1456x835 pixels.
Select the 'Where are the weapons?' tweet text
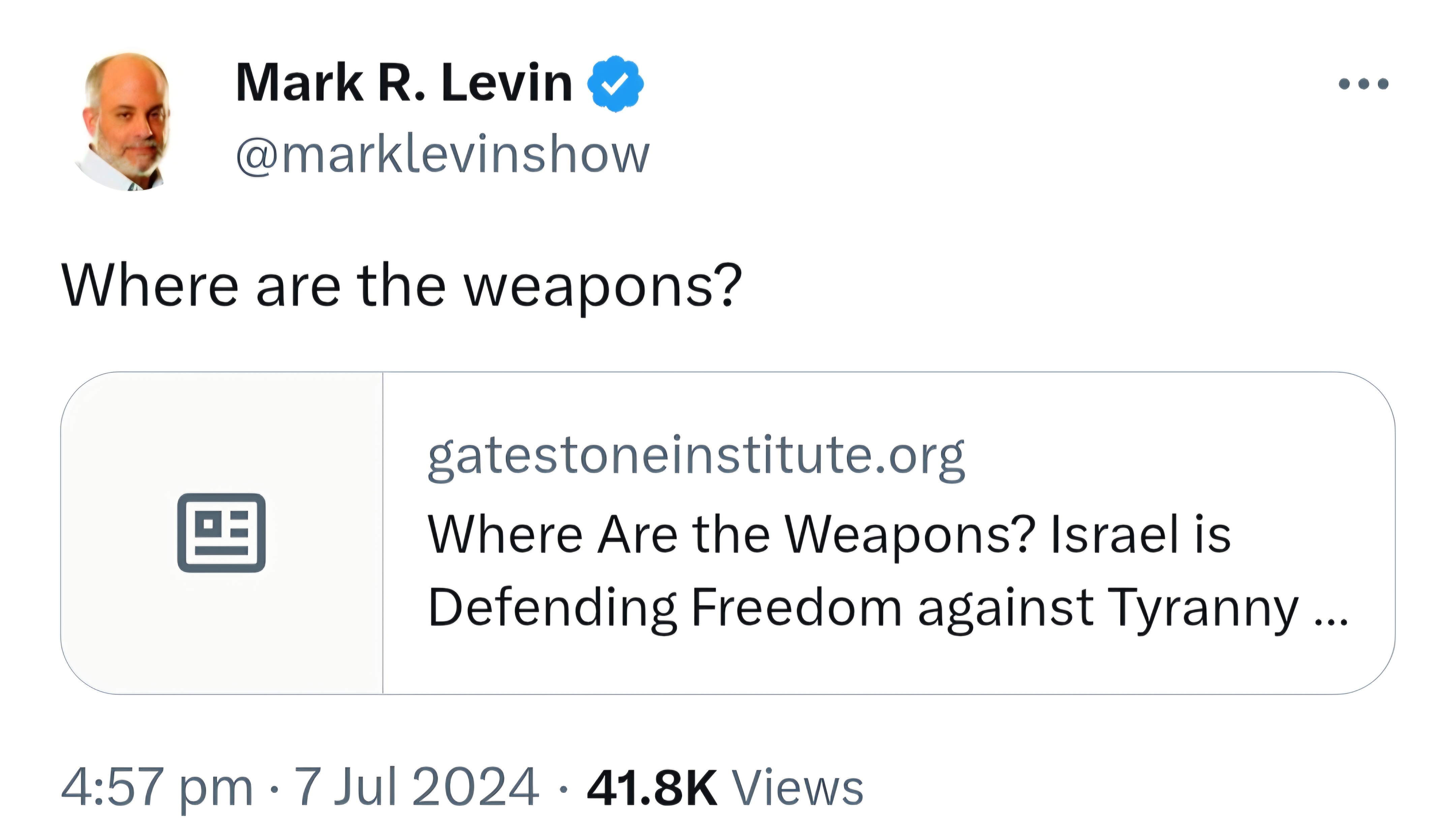click(x=402, y=286)
